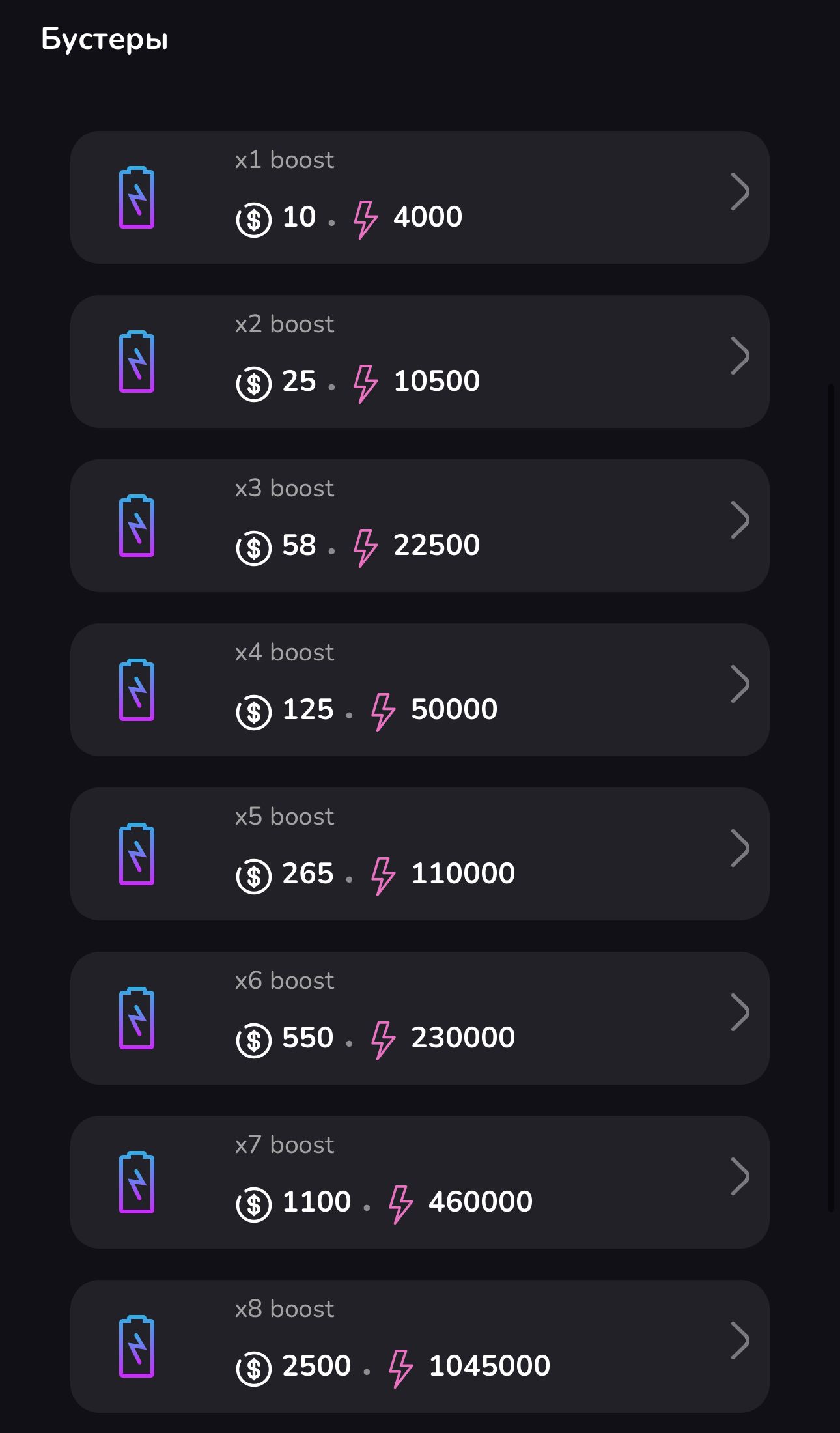Select the x5 boost battery icon
Viewport: 840px width, 1433px height.
[137, 855]
